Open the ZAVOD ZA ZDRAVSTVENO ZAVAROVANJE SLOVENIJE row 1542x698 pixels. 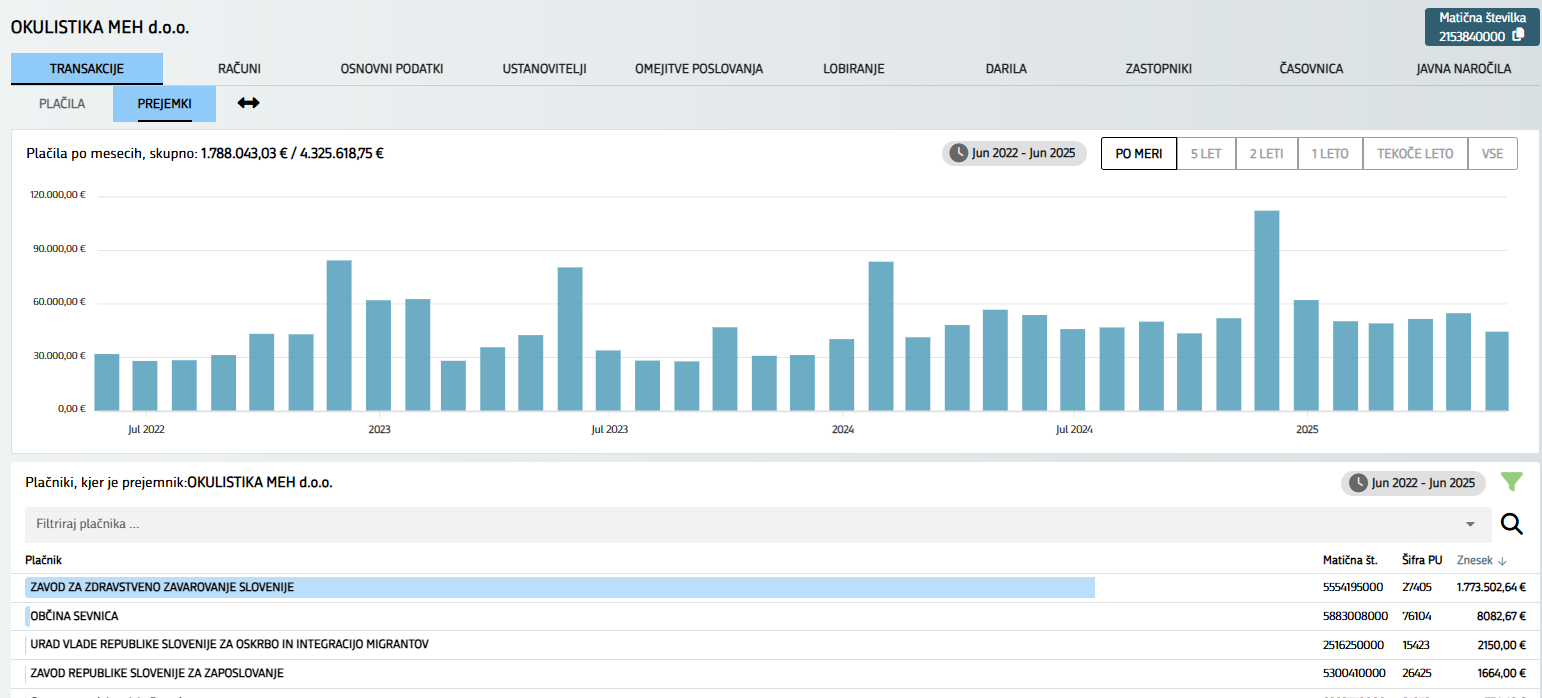point(162,587)
